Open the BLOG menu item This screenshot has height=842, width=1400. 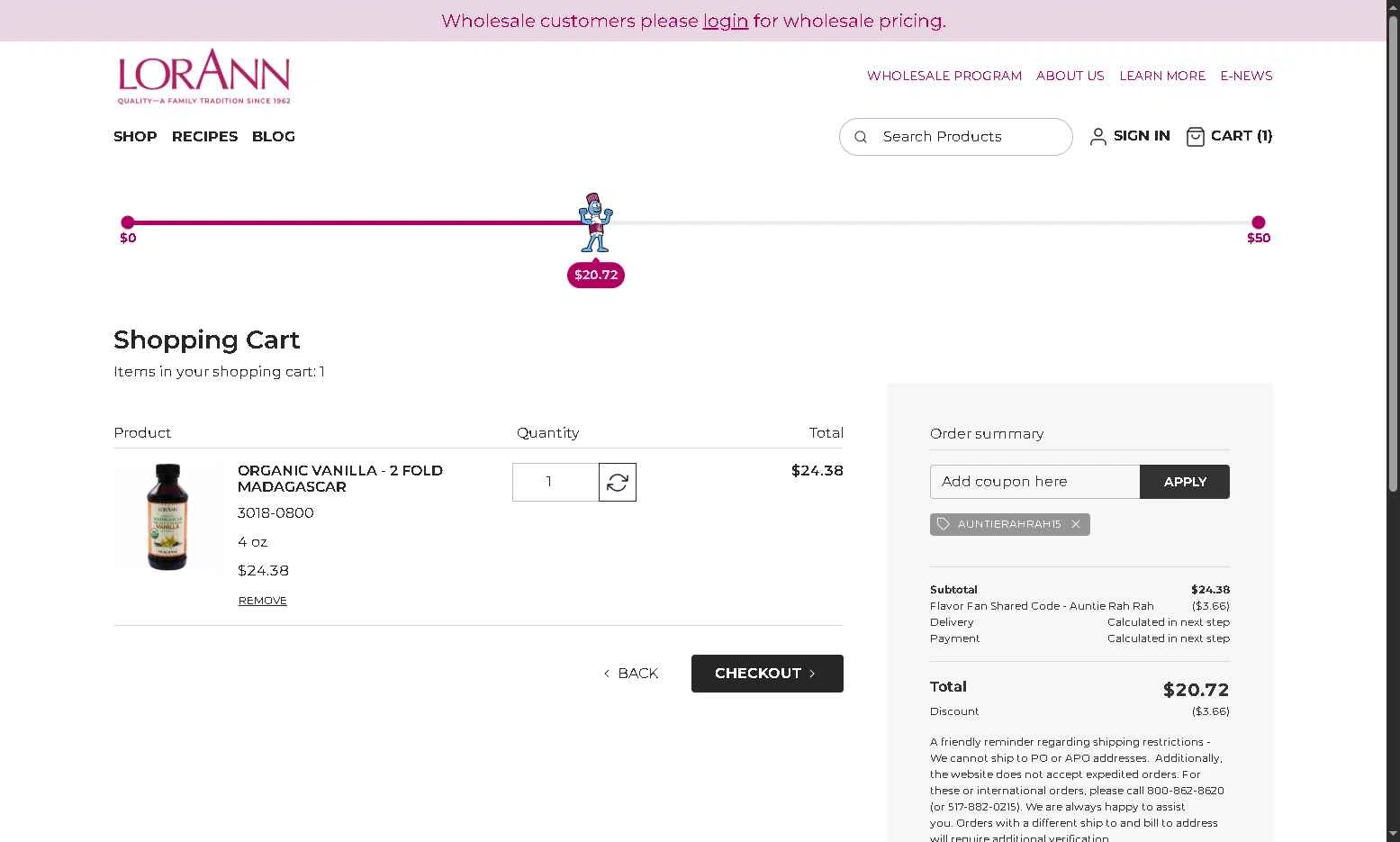[x=274, y=137]
